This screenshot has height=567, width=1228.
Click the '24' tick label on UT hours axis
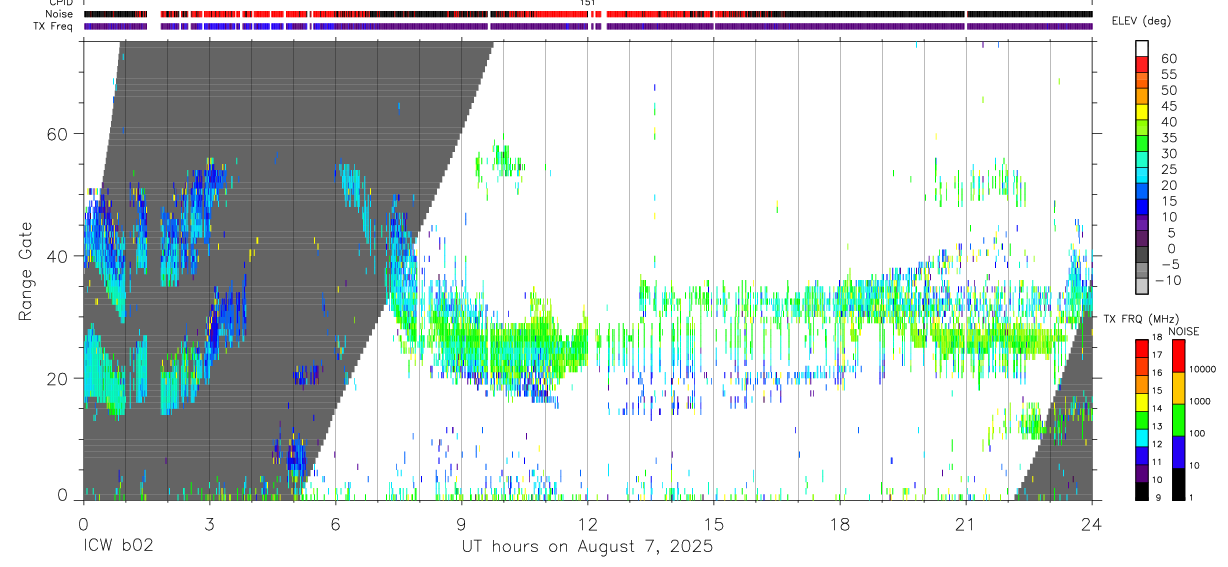coord(1091,524)
